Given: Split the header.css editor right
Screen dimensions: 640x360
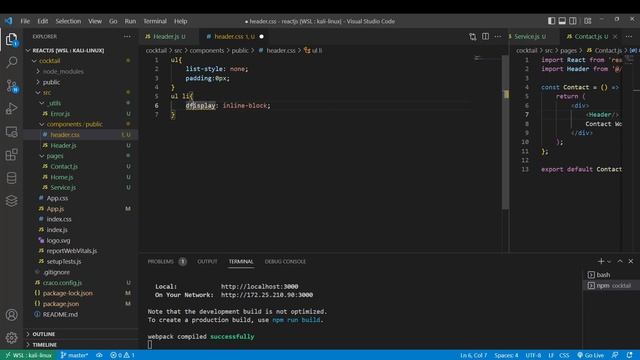Looking at the screenshot, I should pos(485,36).
